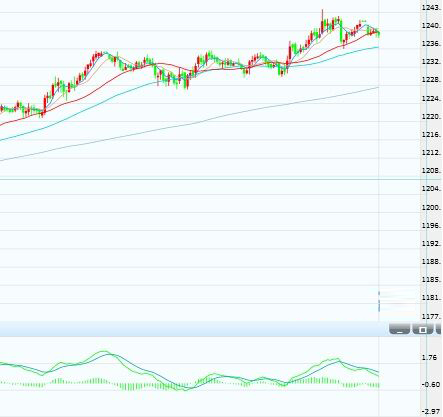This screenshot has width=443, height=417.
Task: Click the 1216 price axis label
Action: point(432,134)
